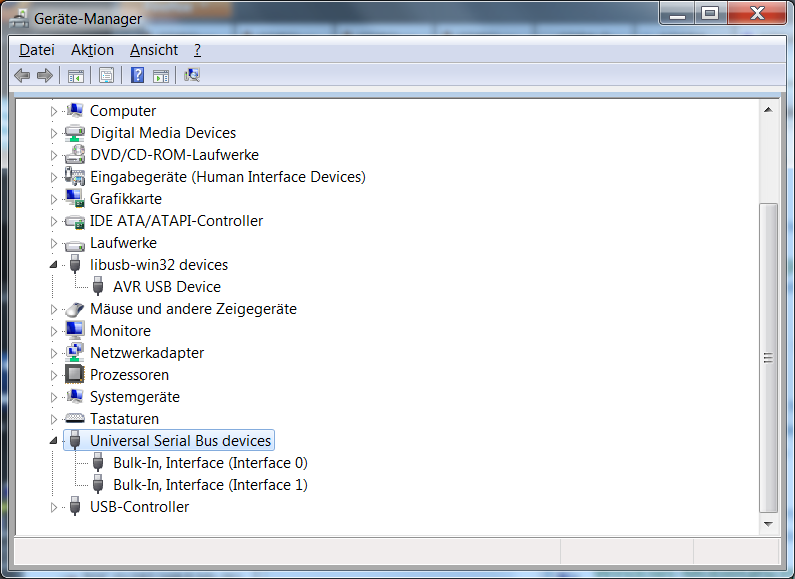
Task: Expand the USB-Controller node
Action: (x=54, y=507)
